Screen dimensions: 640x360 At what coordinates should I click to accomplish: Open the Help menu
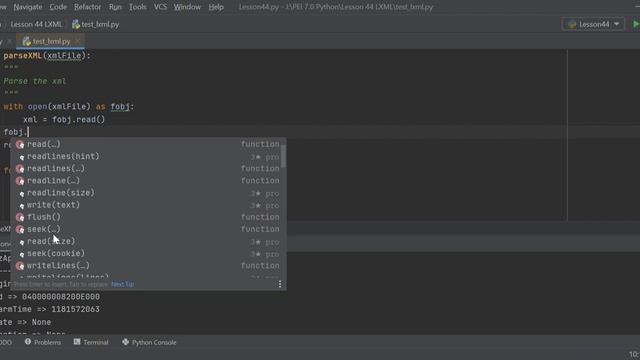(x=216, y=7)
